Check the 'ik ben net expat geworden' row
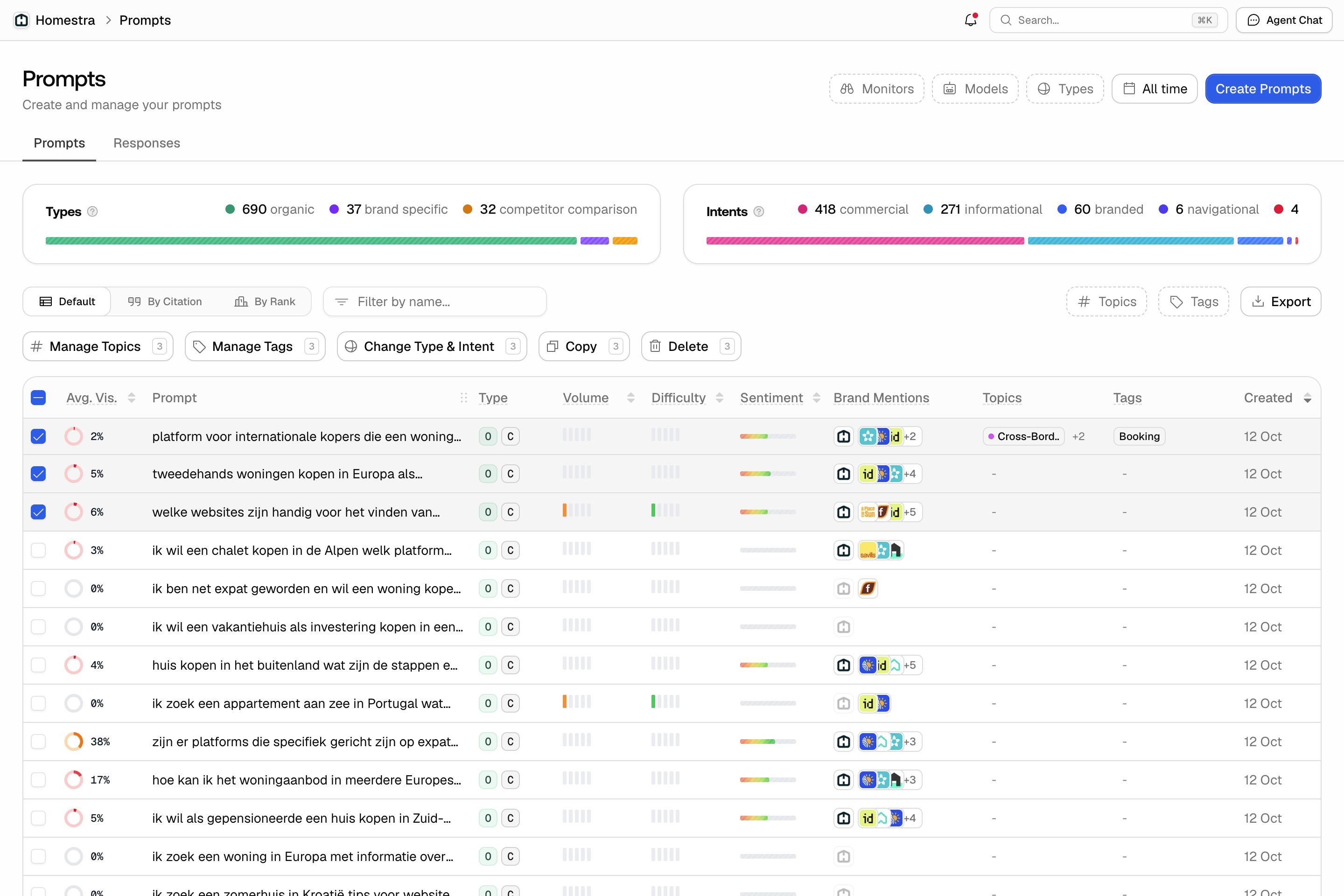Screen dimensions: 1344x896 (38, 588)
